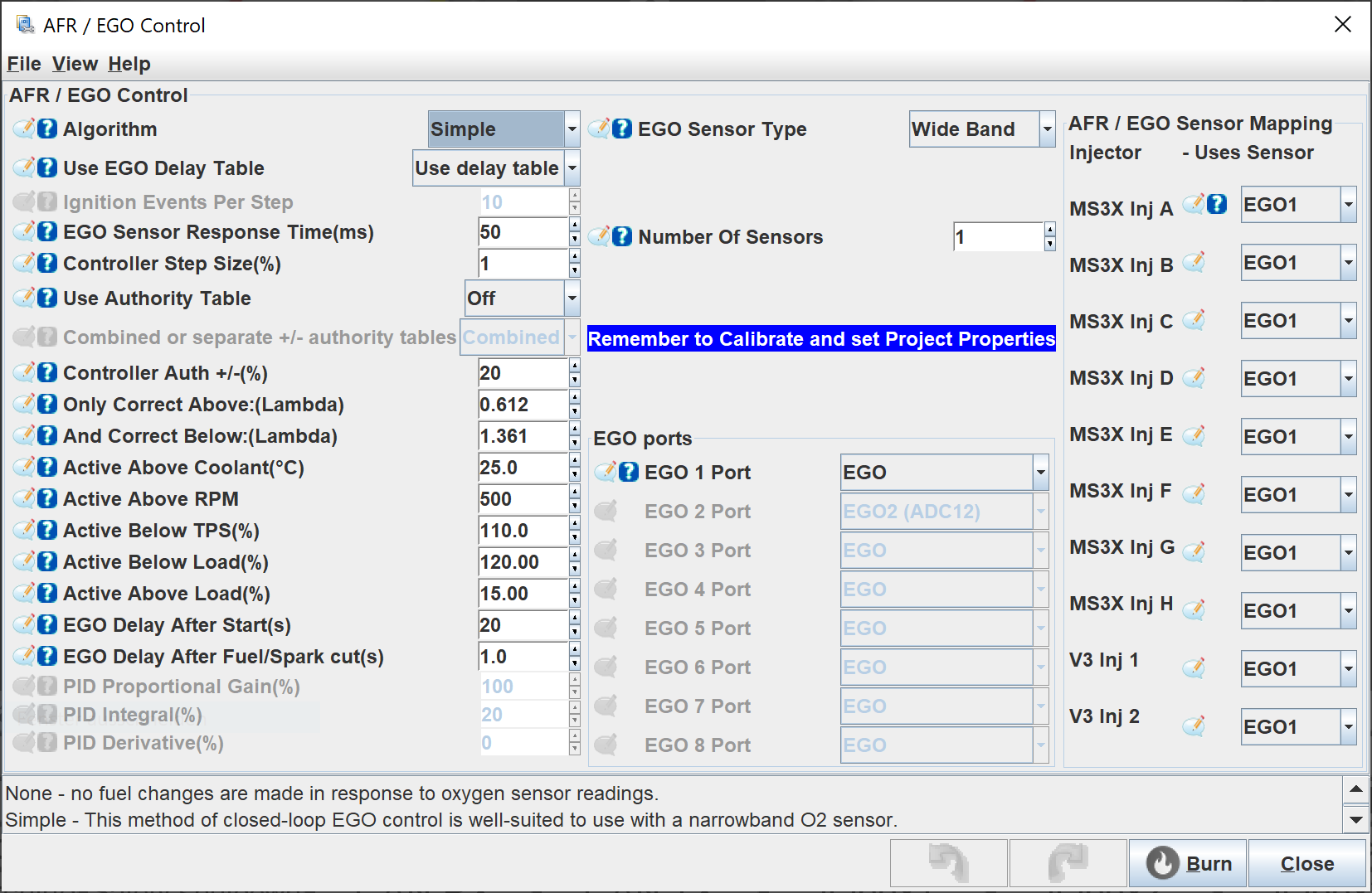Open help for EGO 1 Port

630,473
